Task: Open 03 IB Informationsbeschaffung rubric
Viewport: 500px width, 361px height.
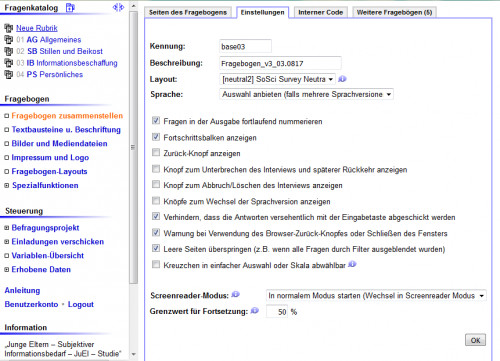Action: pos(67,63)
